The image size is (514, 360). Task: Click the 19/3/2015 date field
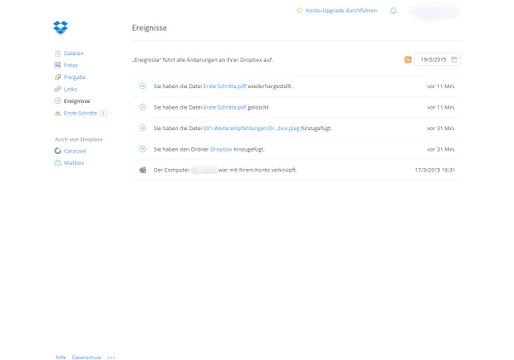coord(438,60)
